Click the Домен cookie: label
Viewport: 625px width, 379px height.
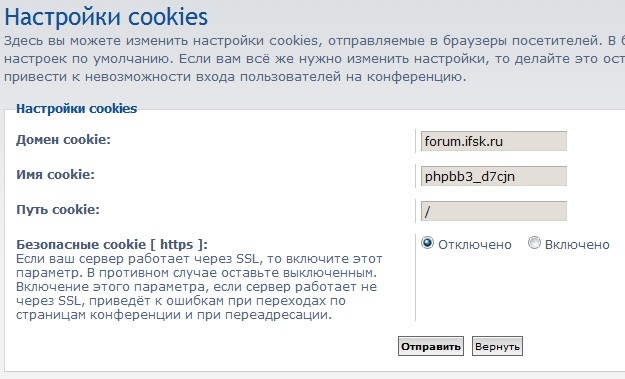63,140
